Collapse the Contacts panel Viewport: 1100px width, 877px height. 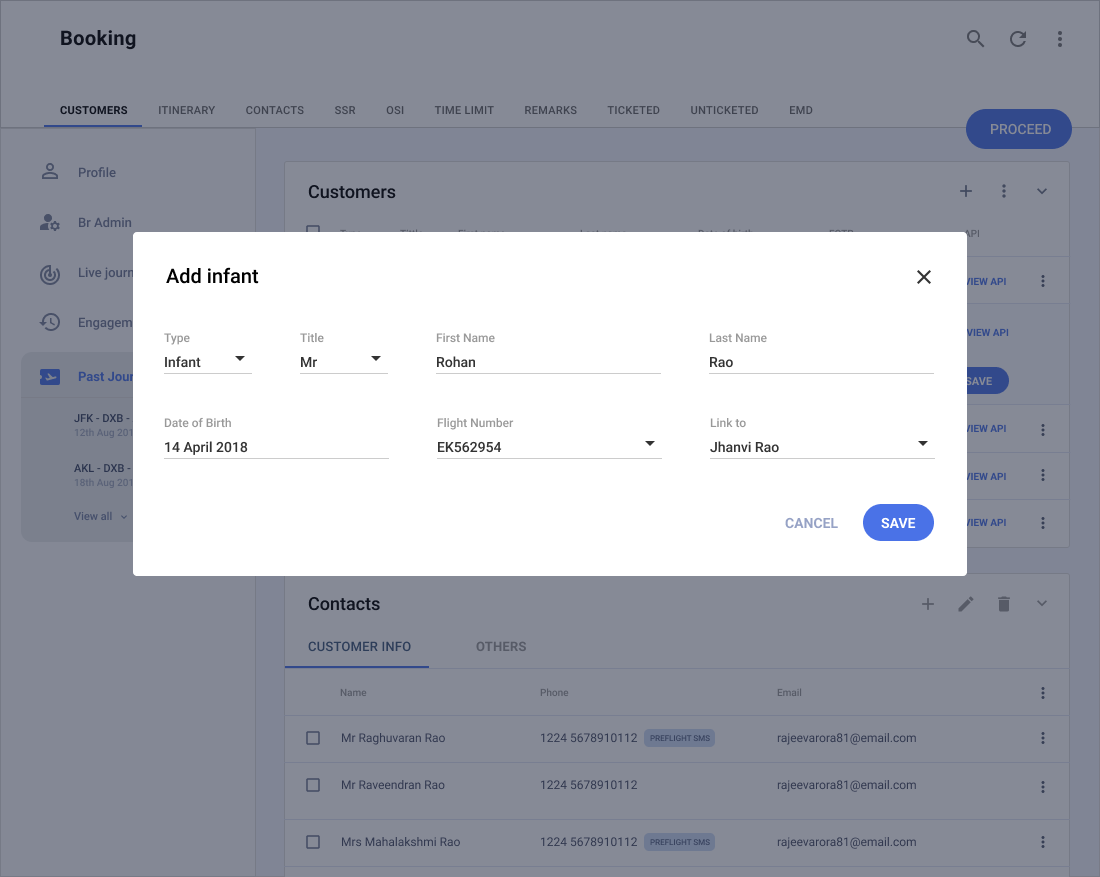(x=1042, y=603)
